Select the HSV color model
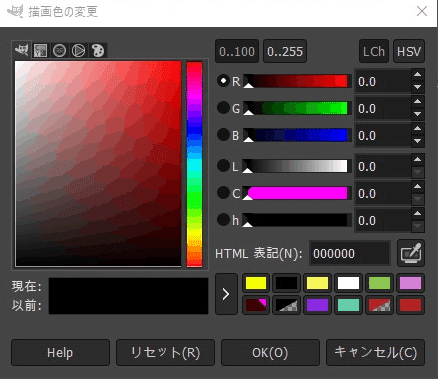The height and width of the screenshot is (379, 438). pos(409,51)
